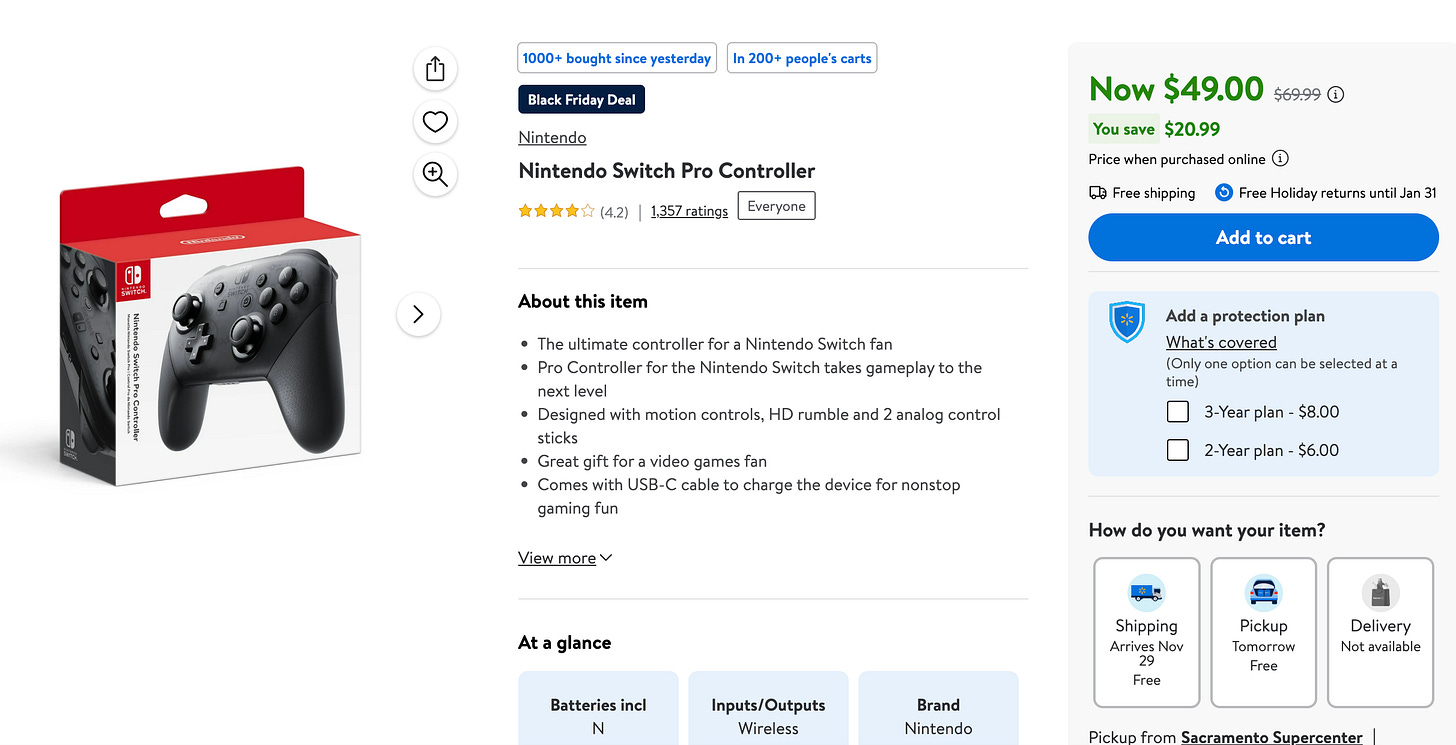The height and width of the screenshot is (745, 1456).
Task: Click the protection plan shield icon
Action: (x=1127, y=322)
